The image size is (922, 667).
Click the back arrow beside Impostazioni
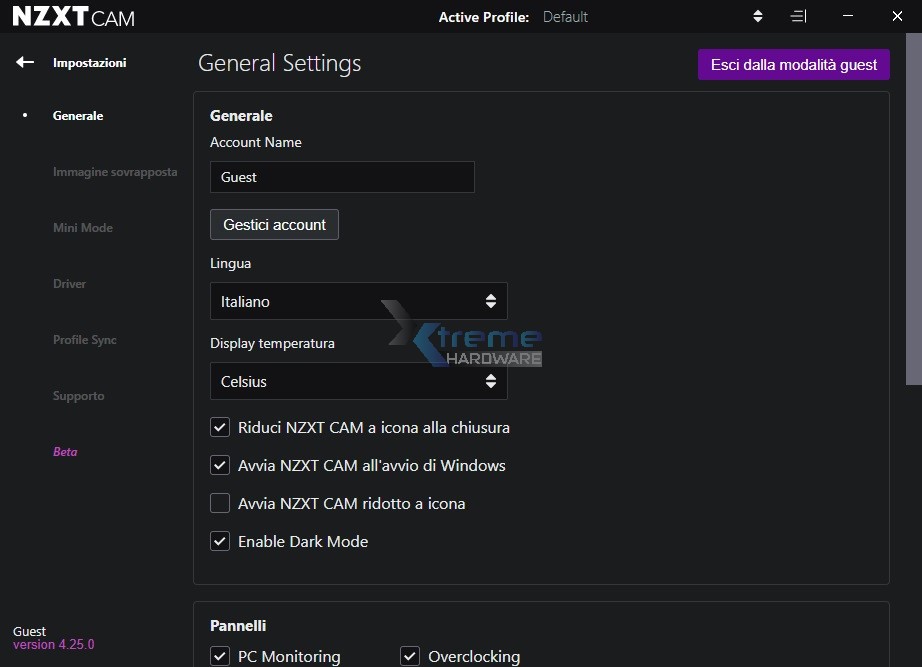pos(25,62)
